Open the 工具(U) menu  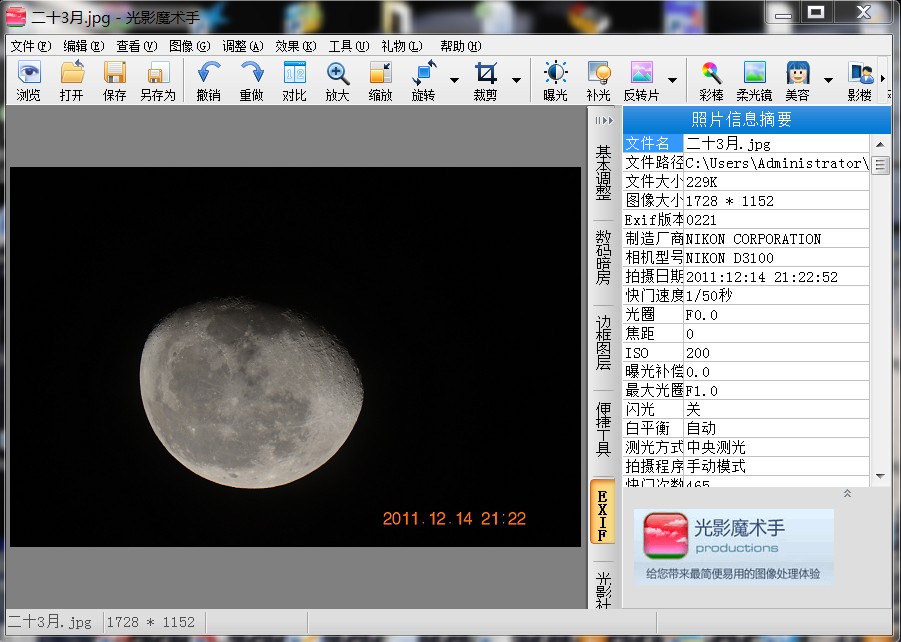[x=349, y=46]
